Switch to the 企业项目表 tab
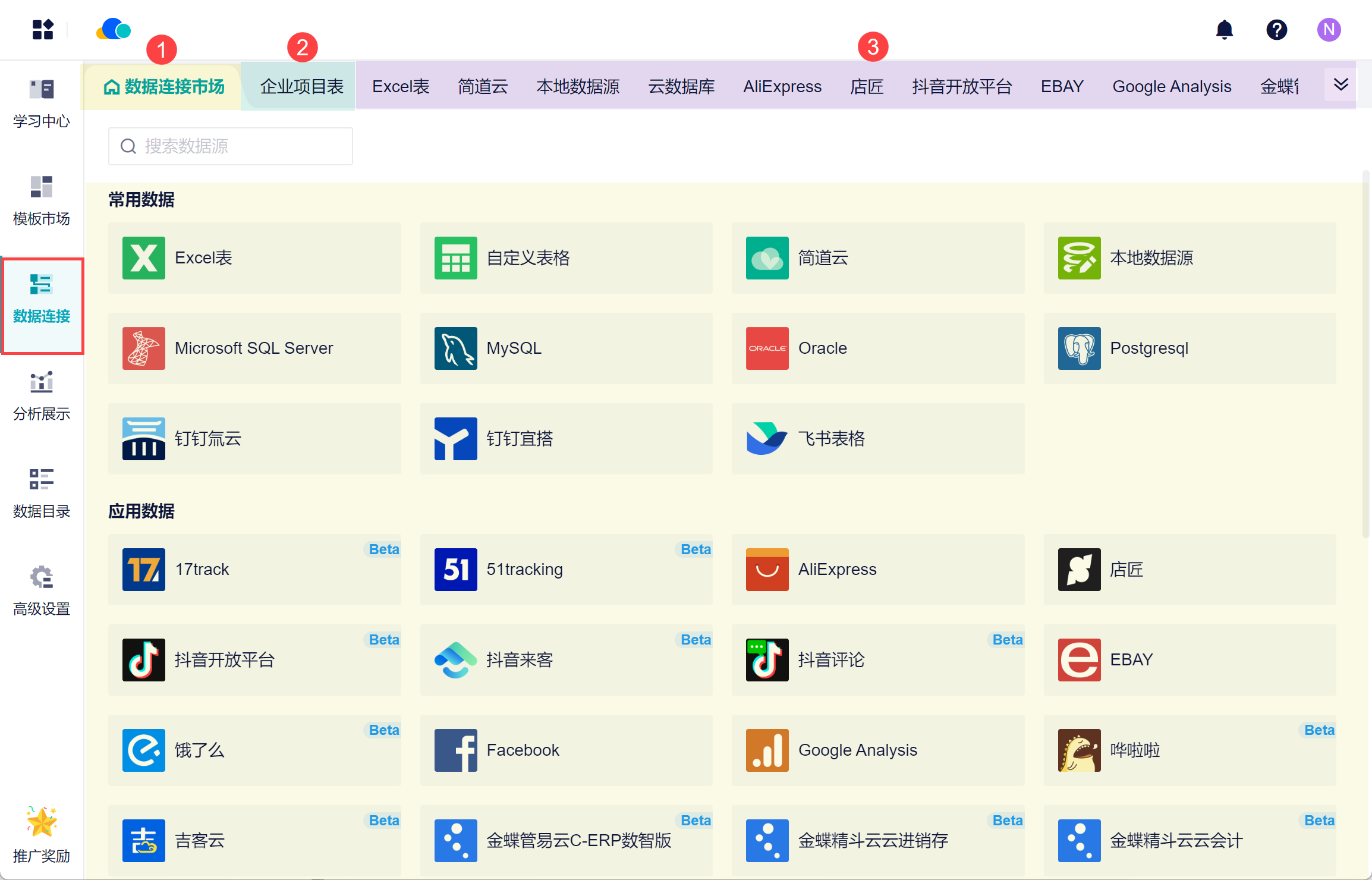Image resolution: width=1372 pixels, height=880 pixels. pyautogui.click(x=301, y=87)
